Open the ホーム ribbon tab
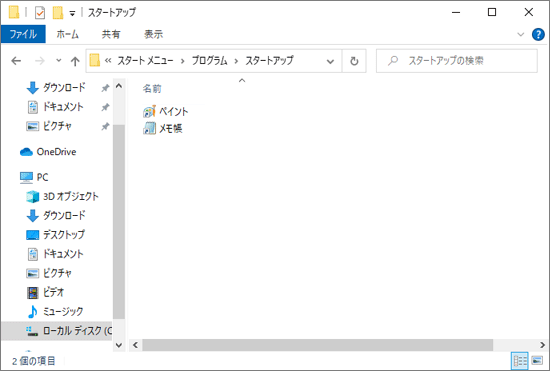Screen dimensions: 550x371 click(67, 34)
